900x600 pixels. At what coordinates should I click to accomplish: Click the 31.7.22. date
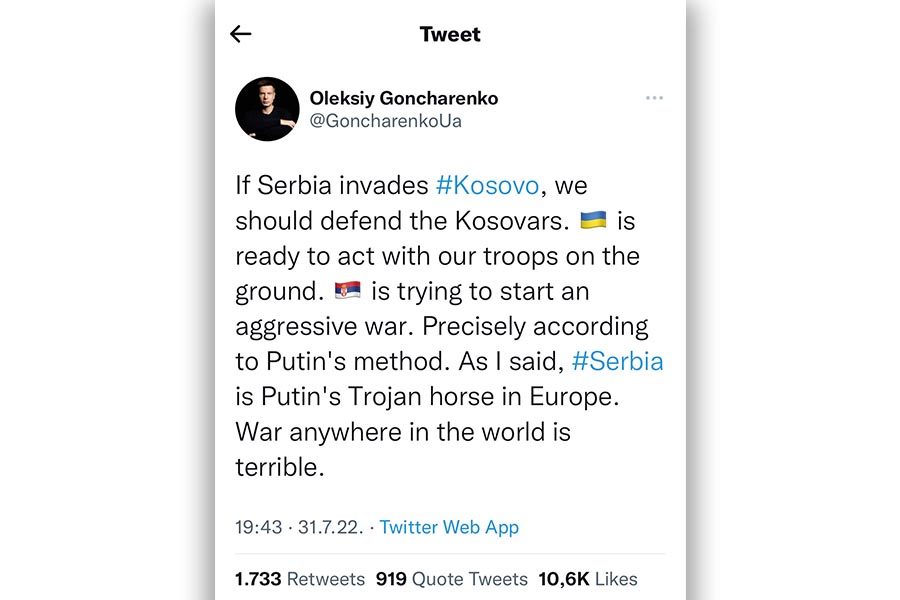(329, 527)
